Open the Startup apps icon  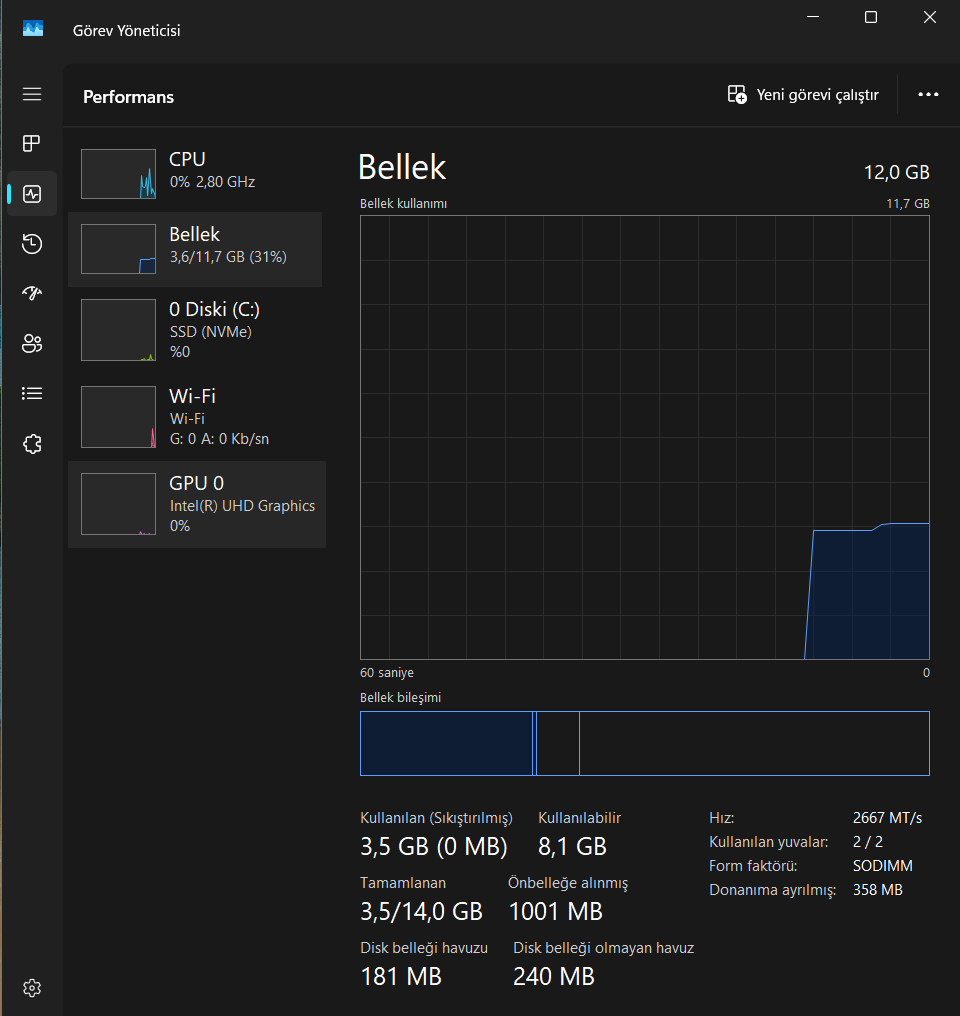point(32,294)
